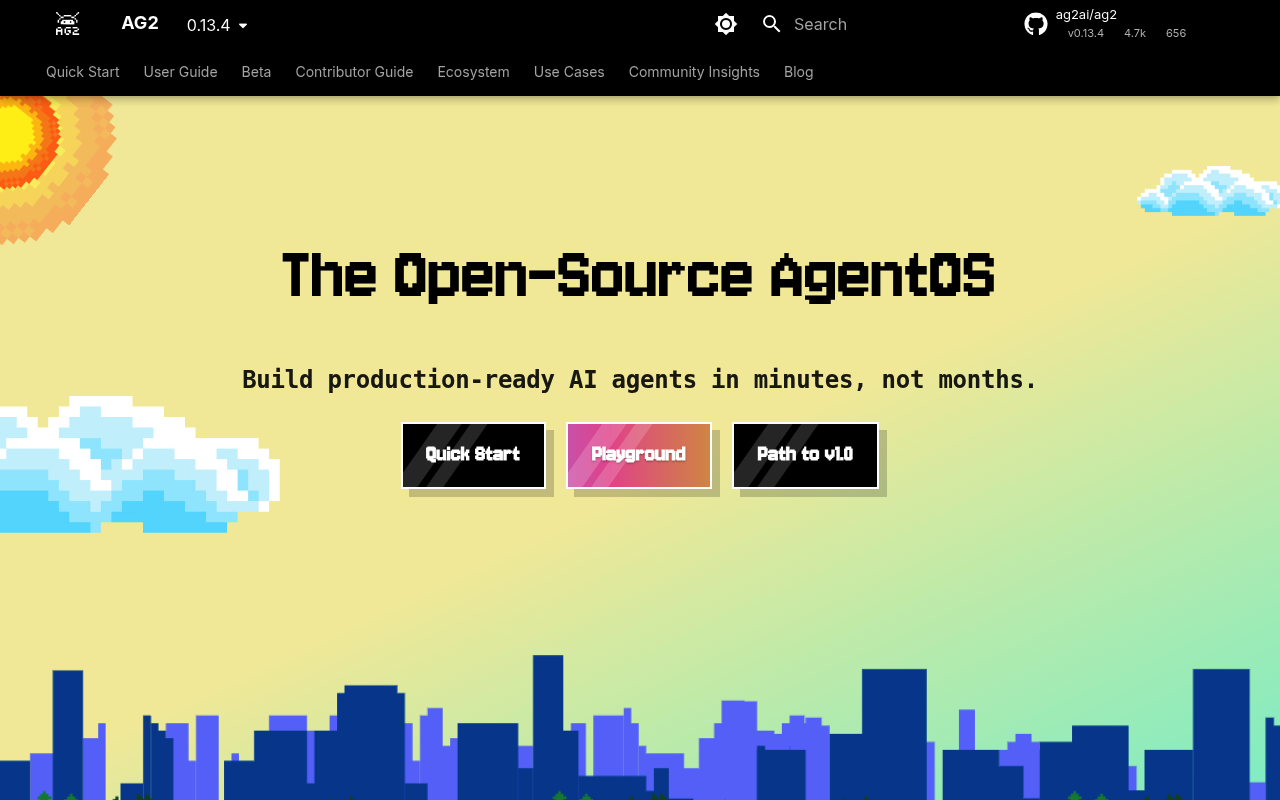View the Community Insights tab
The image size is (1280, 800).
[x=694, y=72]
